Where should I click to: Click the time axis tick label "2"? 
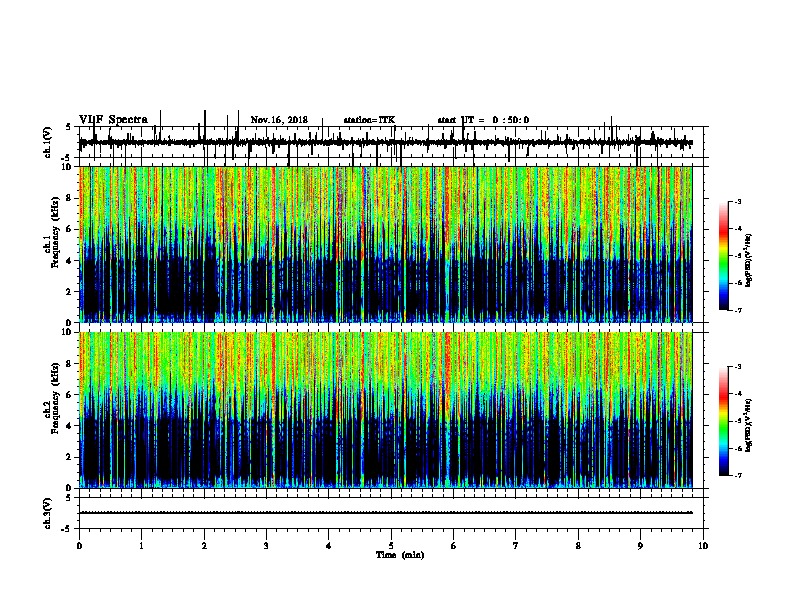(x=204, y=546)
